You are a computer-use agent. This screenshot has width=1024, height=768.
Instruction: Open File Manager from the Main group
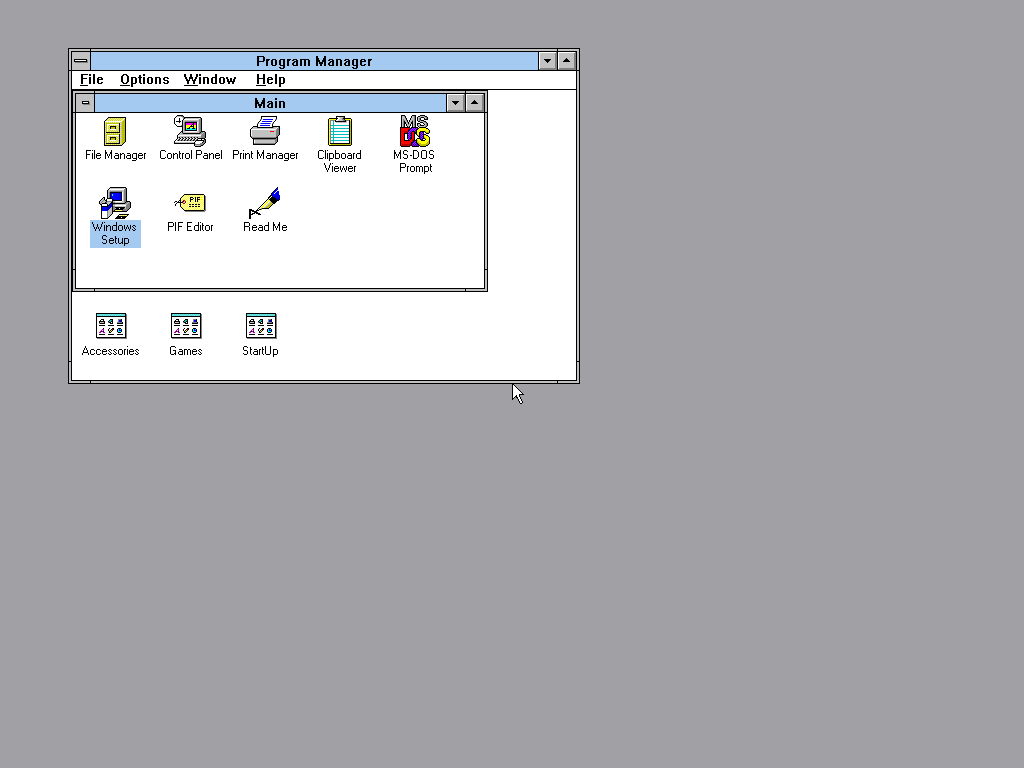[x=114, y=131]
